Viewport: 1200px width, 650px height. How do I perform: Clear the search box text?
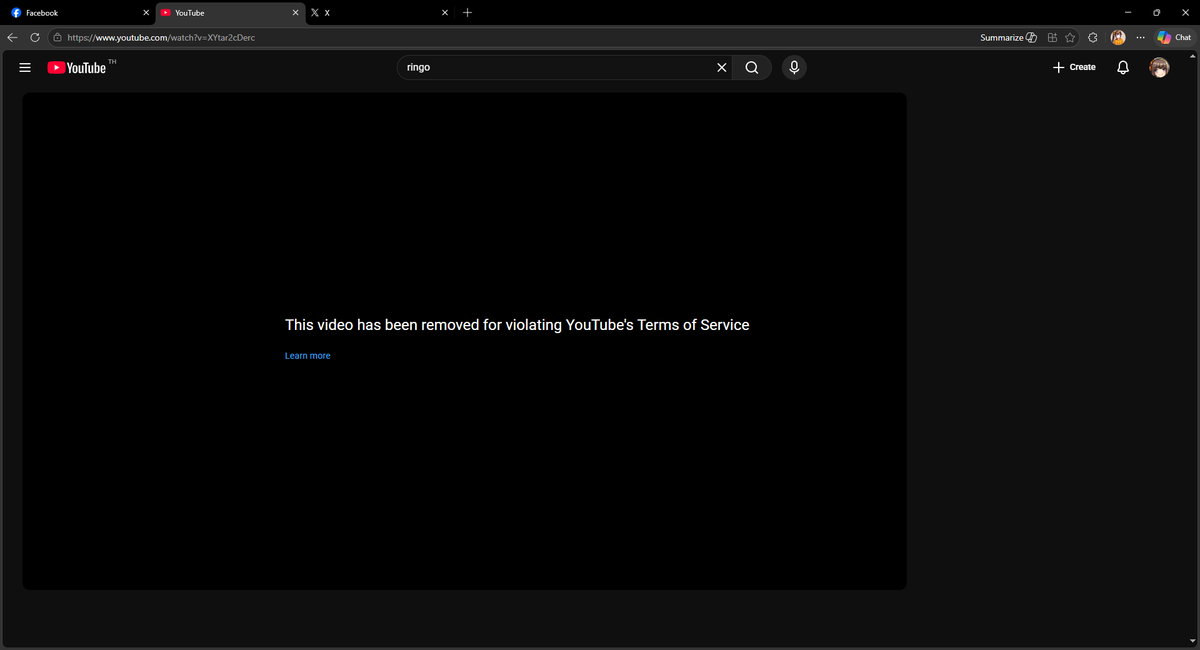point(722,67)
